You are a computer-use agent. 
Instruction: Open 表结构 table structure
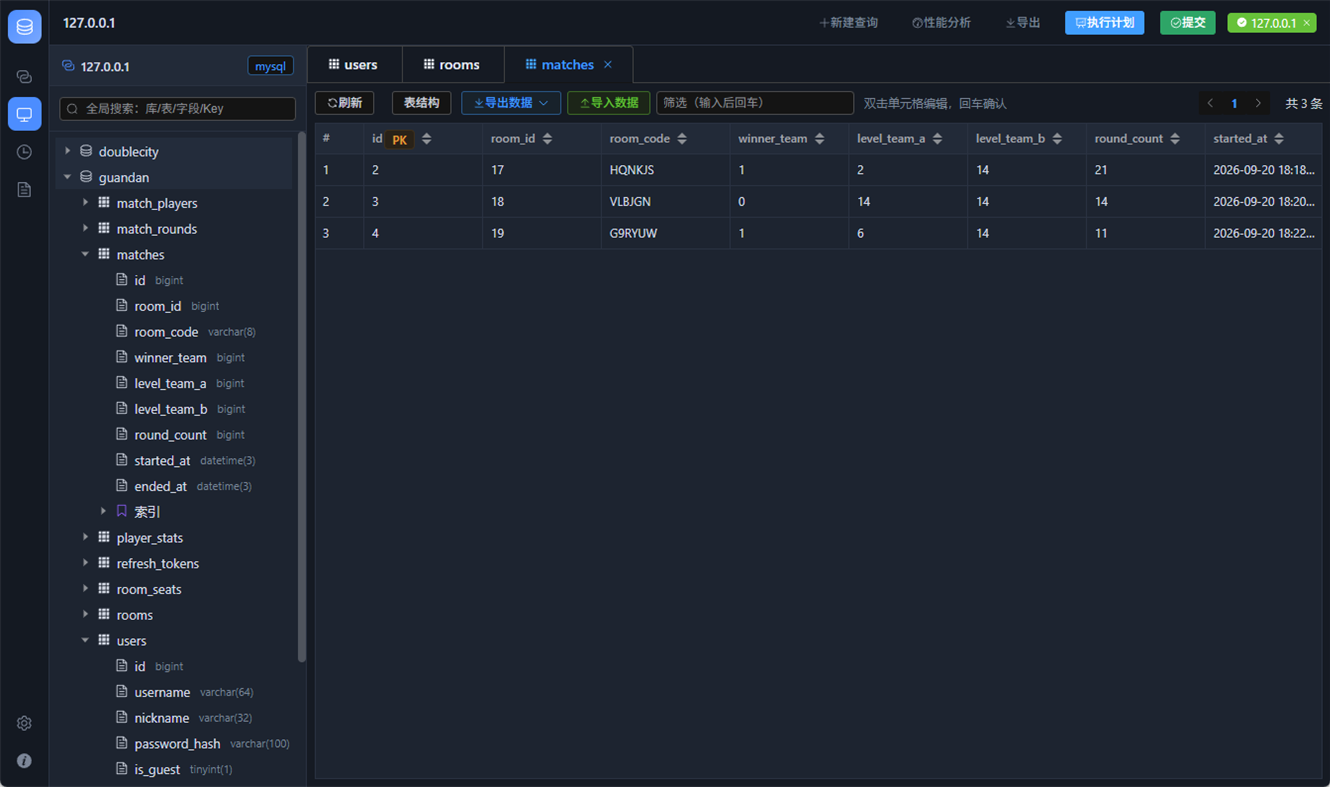422,103
